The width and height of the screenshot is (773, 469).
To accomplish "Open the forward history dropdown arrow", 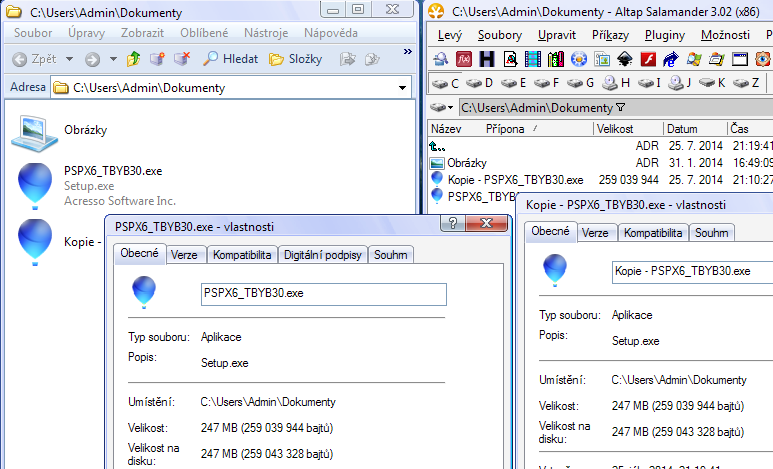I will (x=113, y=59).
